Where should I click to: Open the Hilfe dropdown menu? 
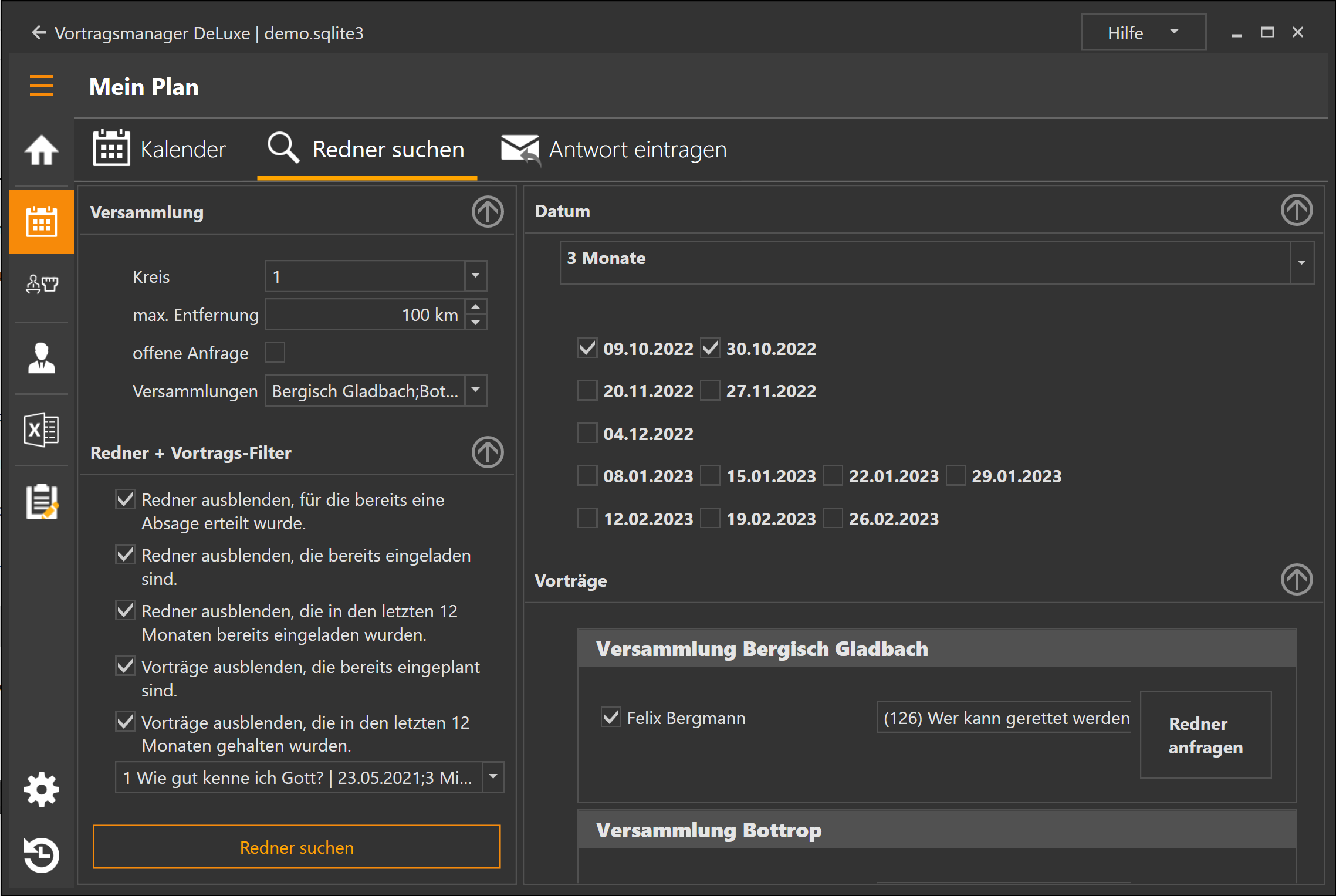pos(1144,33)
